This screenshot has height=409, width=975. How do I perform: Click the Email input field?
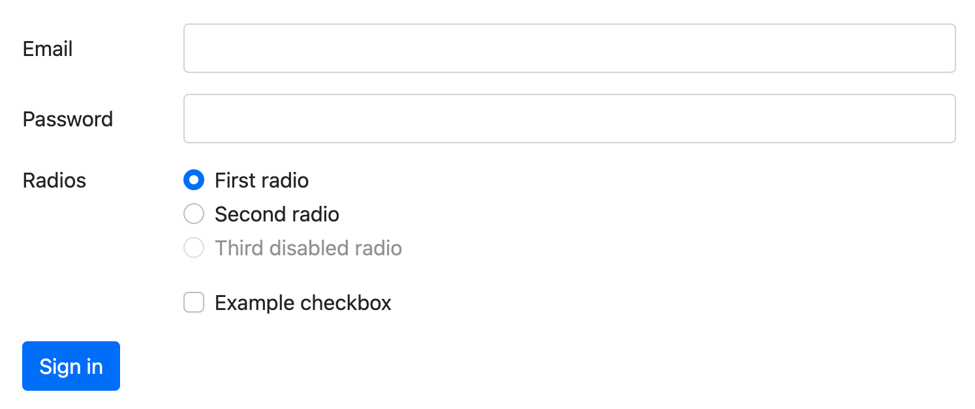(569, 48)
